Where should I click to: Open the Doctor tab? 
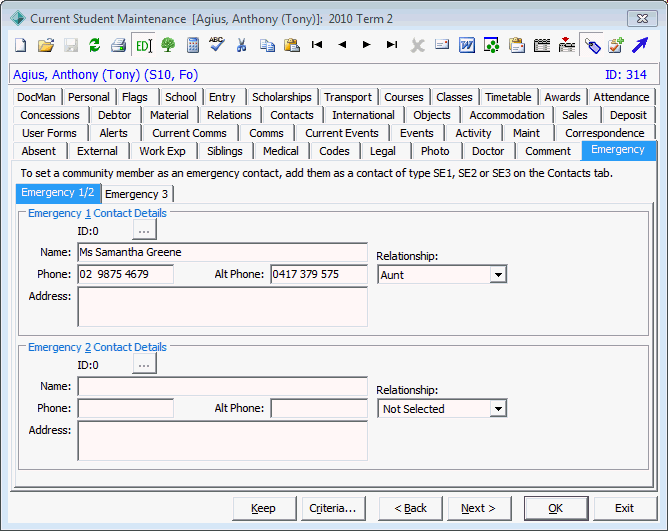click(488, 151)
